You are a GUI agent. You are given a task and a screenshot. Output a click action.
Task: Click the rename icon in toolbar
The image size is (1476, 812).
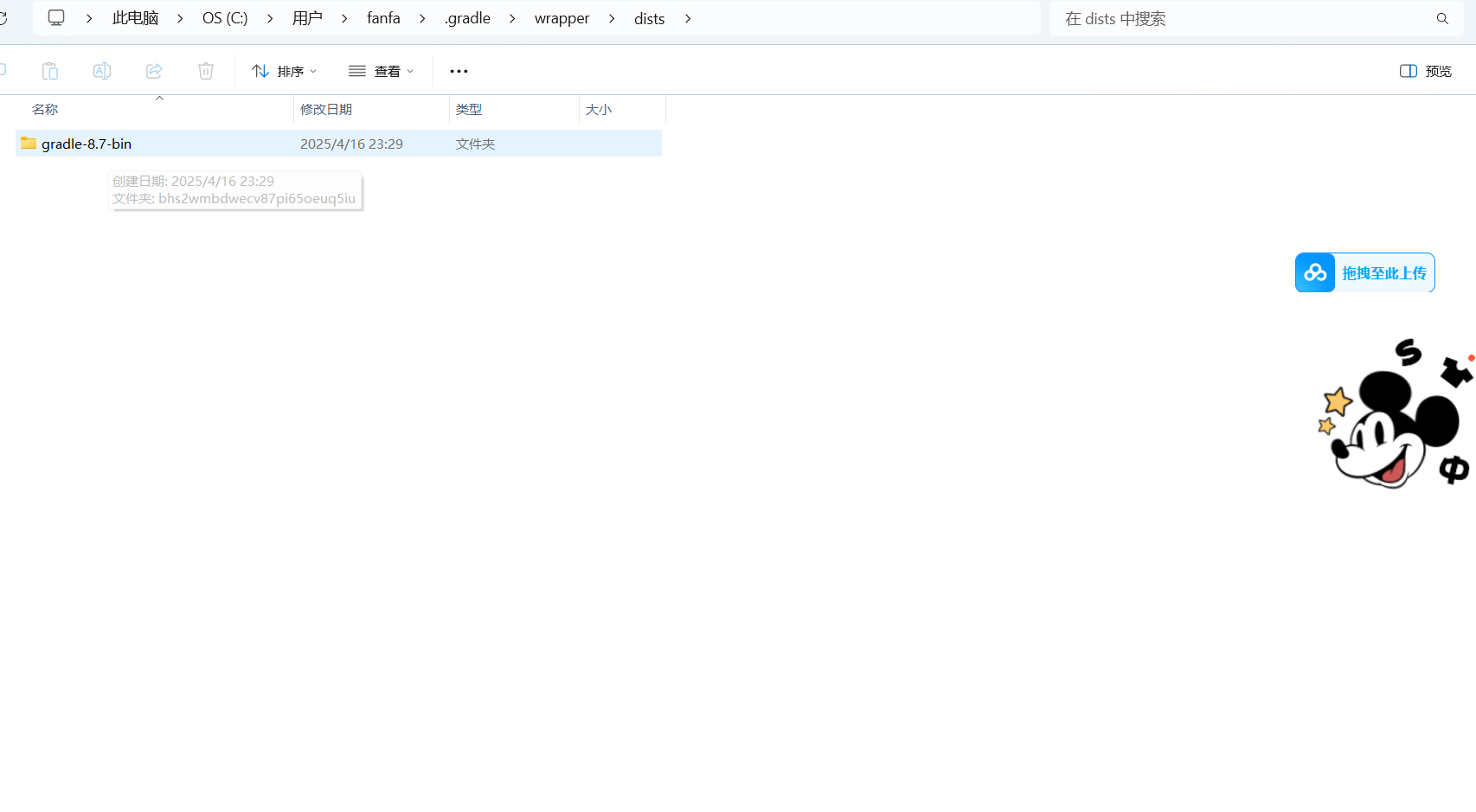(x=102, y=71)
